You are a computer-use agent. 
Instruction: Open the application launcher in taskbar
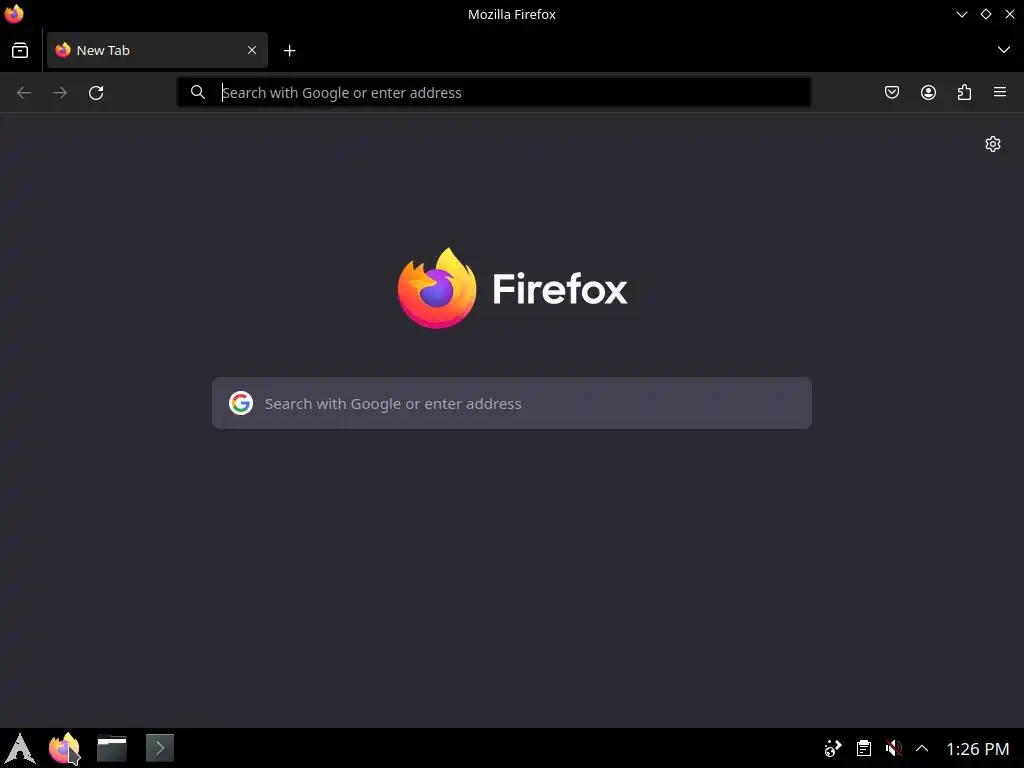tap(20, 748)
